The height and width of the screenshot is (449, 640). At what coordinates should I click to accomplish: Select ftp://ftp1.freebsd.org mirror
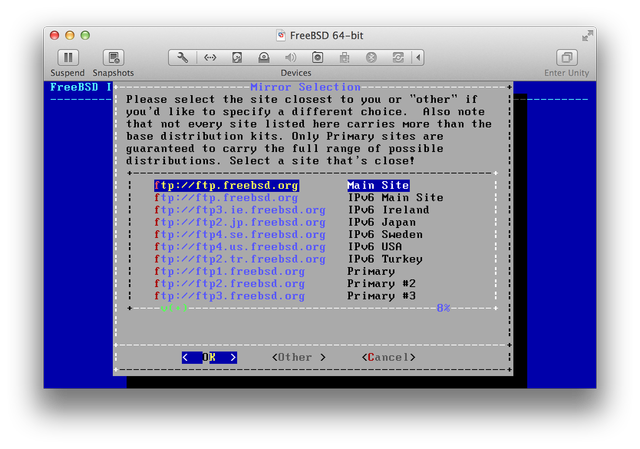click(229, 271)
